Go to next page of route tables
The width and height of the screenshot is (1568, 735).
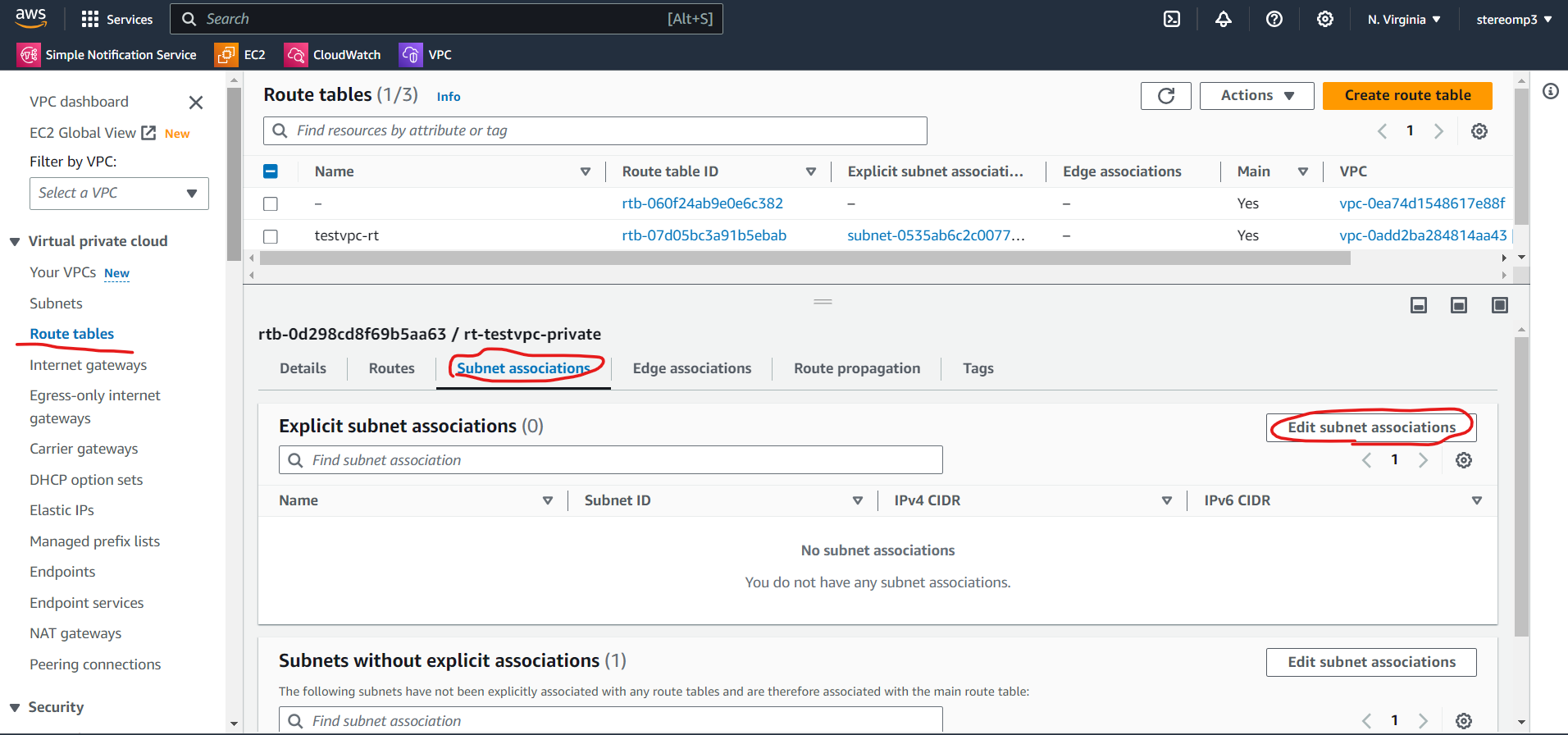tap(1438, 131)
